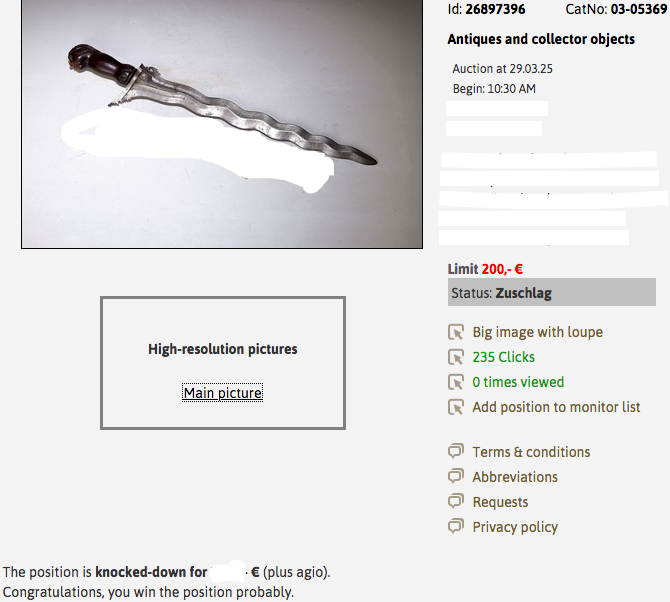
Task: Click the speech bubble icon next to Abbreviations
Action: pos(456,476)
